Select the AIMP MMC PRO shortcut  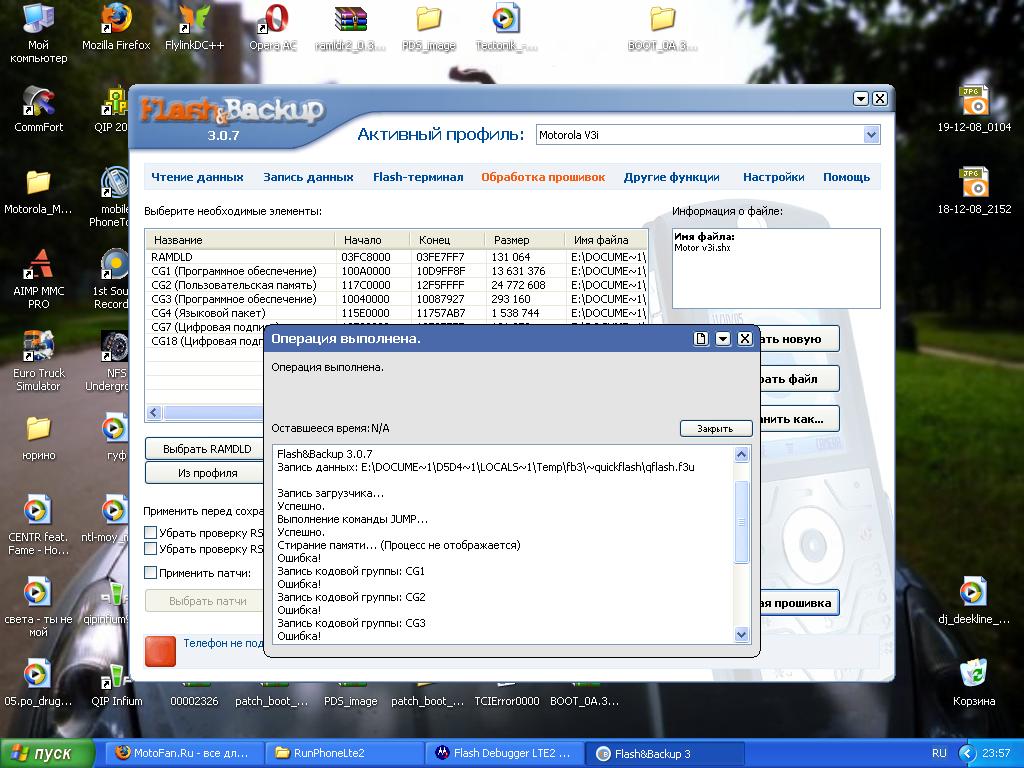click(39, 279)
